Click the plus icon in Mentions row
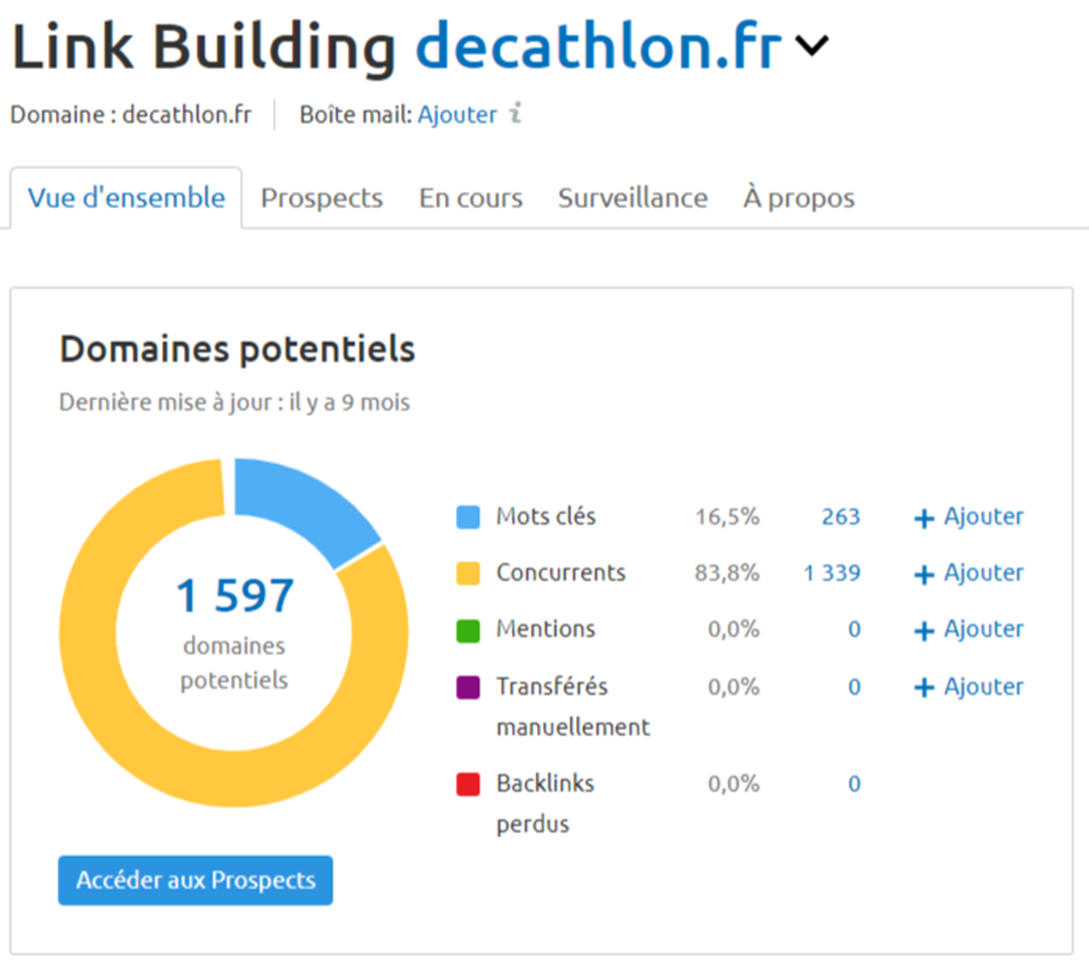This screenshot has width=1089, height=964. pyautogui.click(x=924, y=631)
